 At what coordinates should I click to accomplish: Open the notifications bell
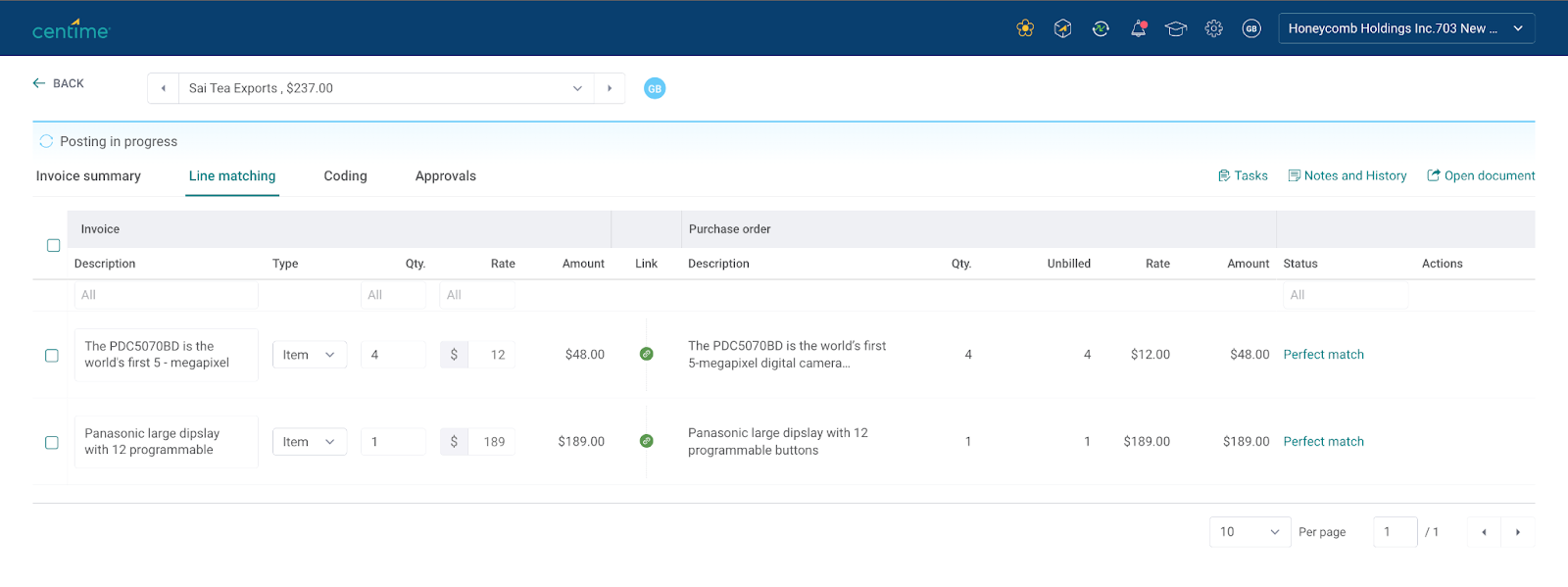(x=1138, y=28)
